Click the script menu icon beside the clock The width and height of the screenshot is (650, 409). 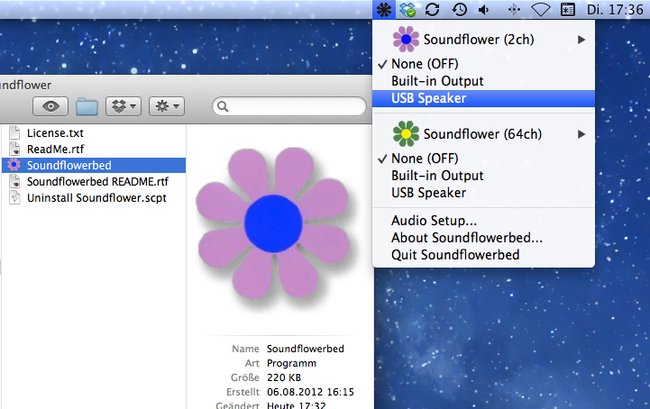(x=568, y=10)
